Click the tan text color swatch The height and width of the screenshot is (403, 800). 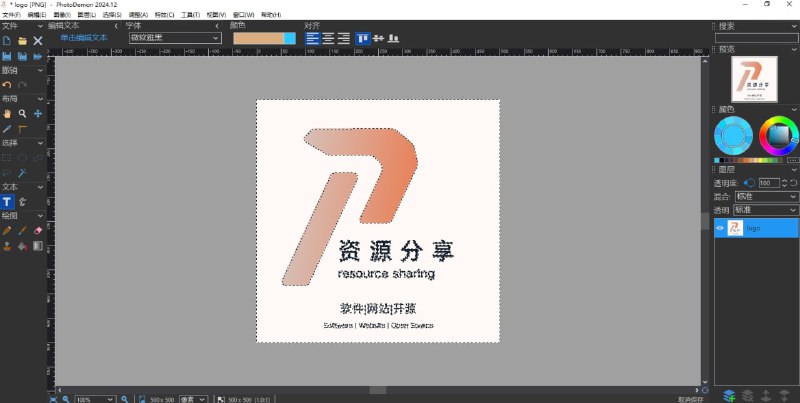258,38
